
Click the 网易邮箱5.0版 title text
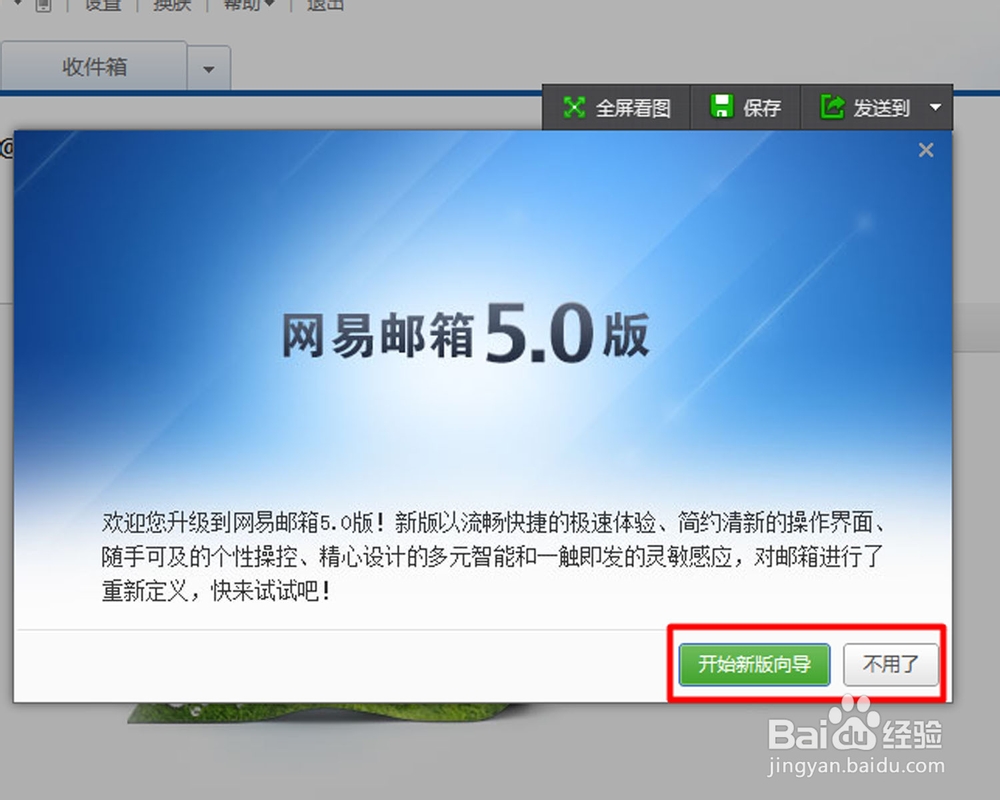pos(466,334)
